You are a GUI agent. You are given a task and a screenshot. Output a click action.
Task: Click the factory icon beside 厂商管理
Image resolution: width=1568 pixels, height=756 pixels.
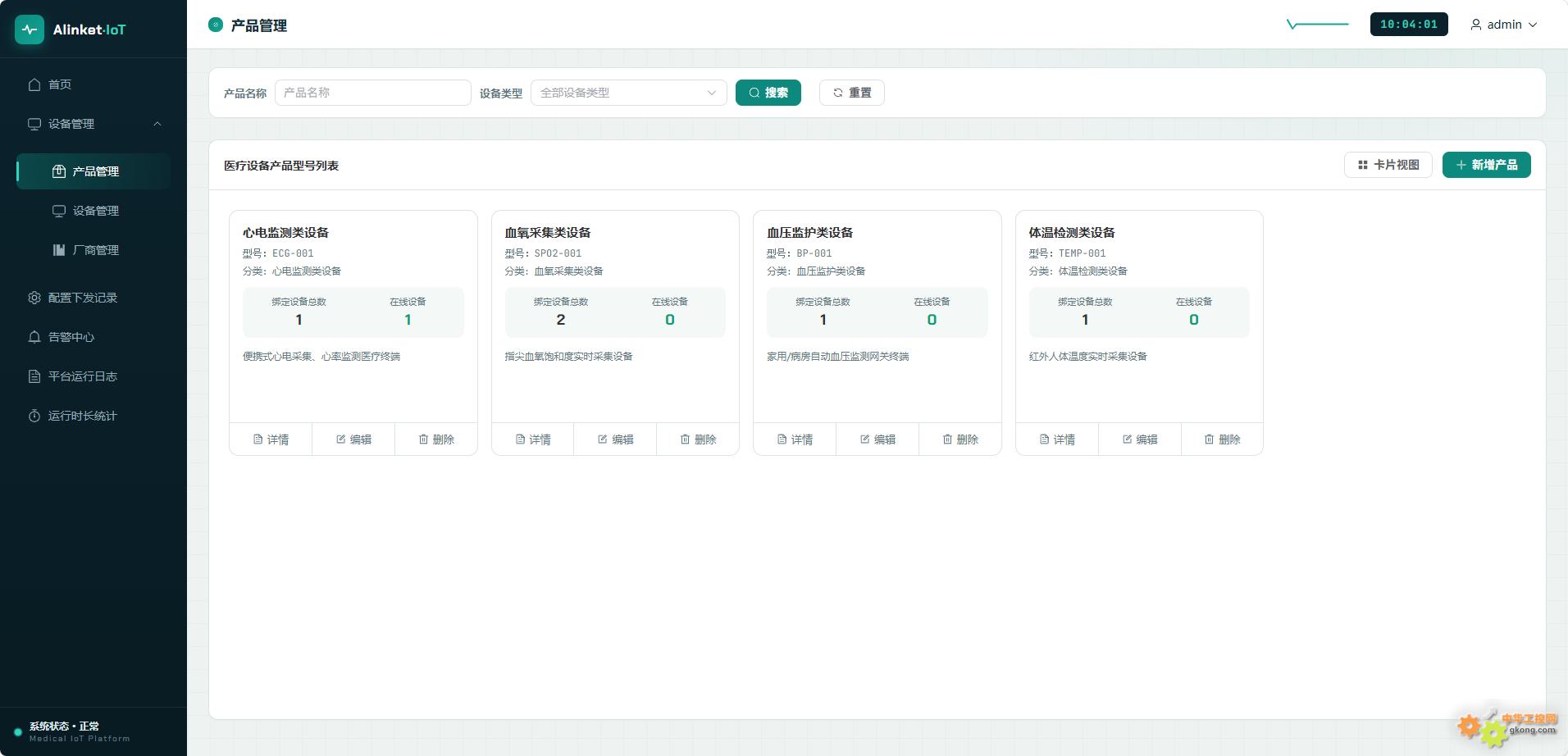tap(59, 250)
